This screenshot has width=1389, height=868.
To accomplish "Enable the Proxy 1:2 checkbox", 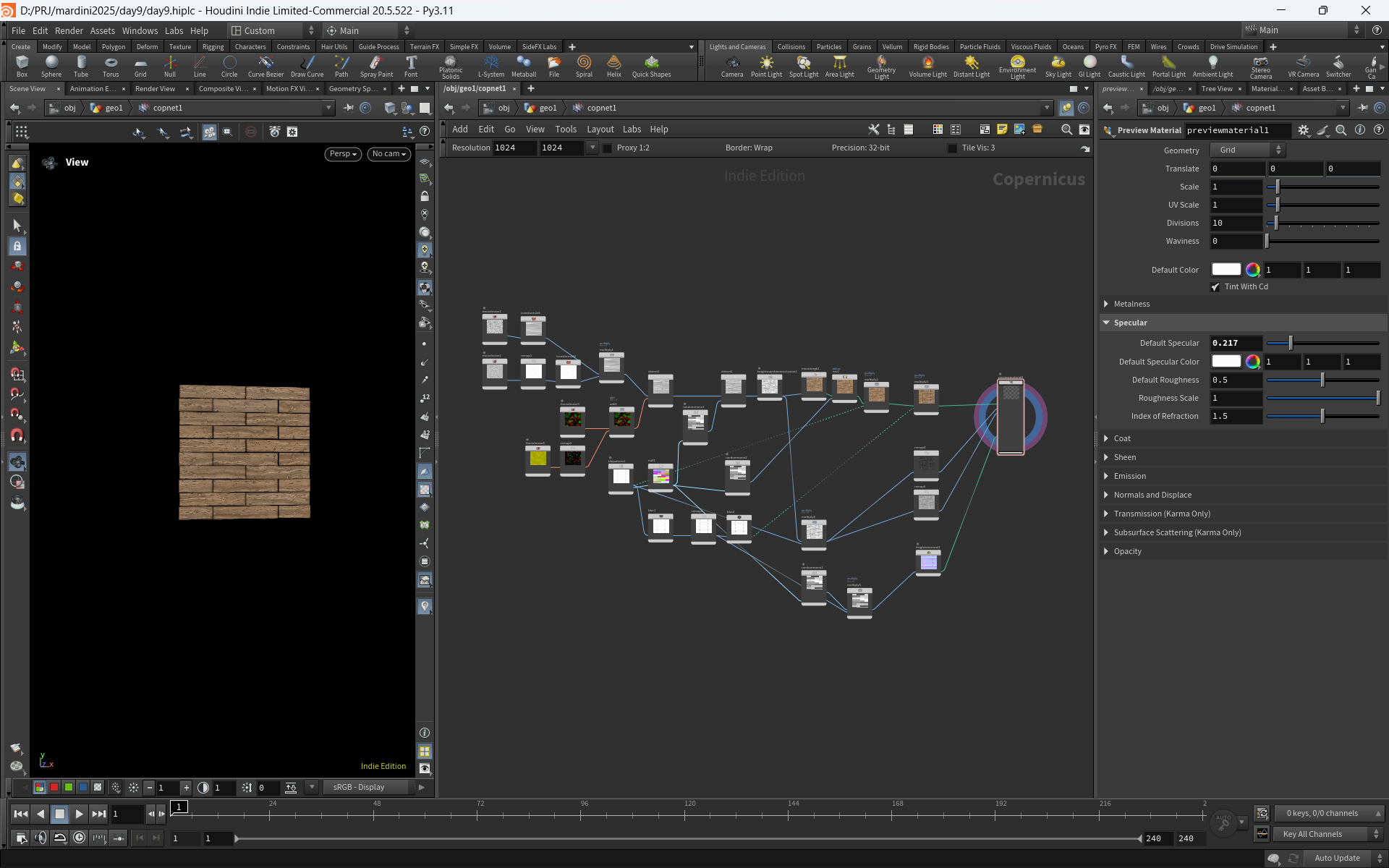I will tap(608, 148).
